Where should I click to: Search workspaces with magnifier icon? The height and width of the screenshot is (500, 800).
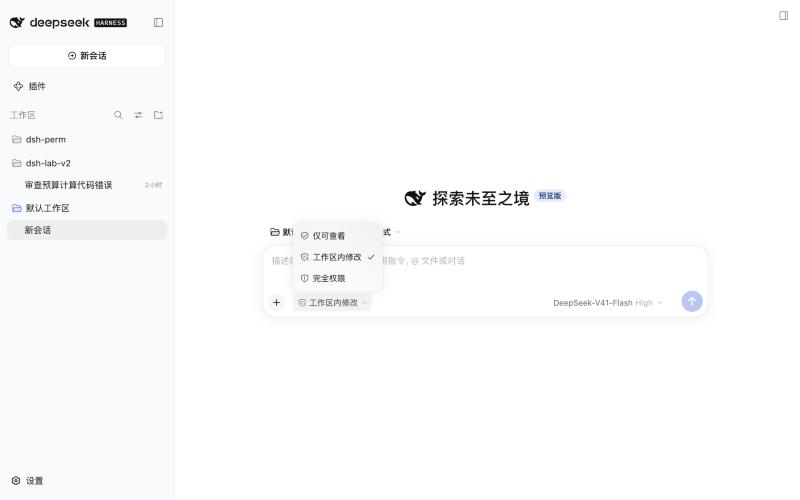click(118, 115)
